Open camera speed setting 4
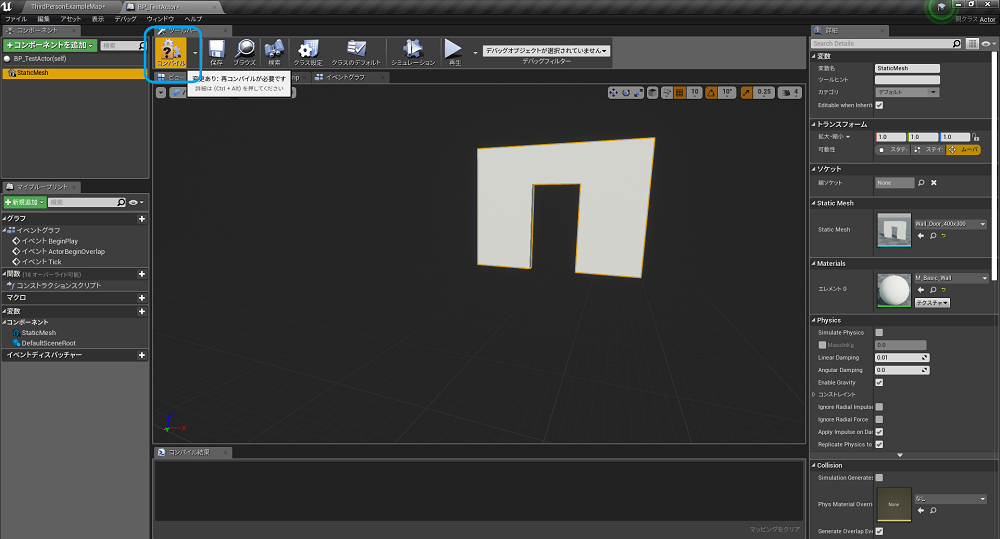Screen dimensions: 1000x539 click(x=790, y=92)
